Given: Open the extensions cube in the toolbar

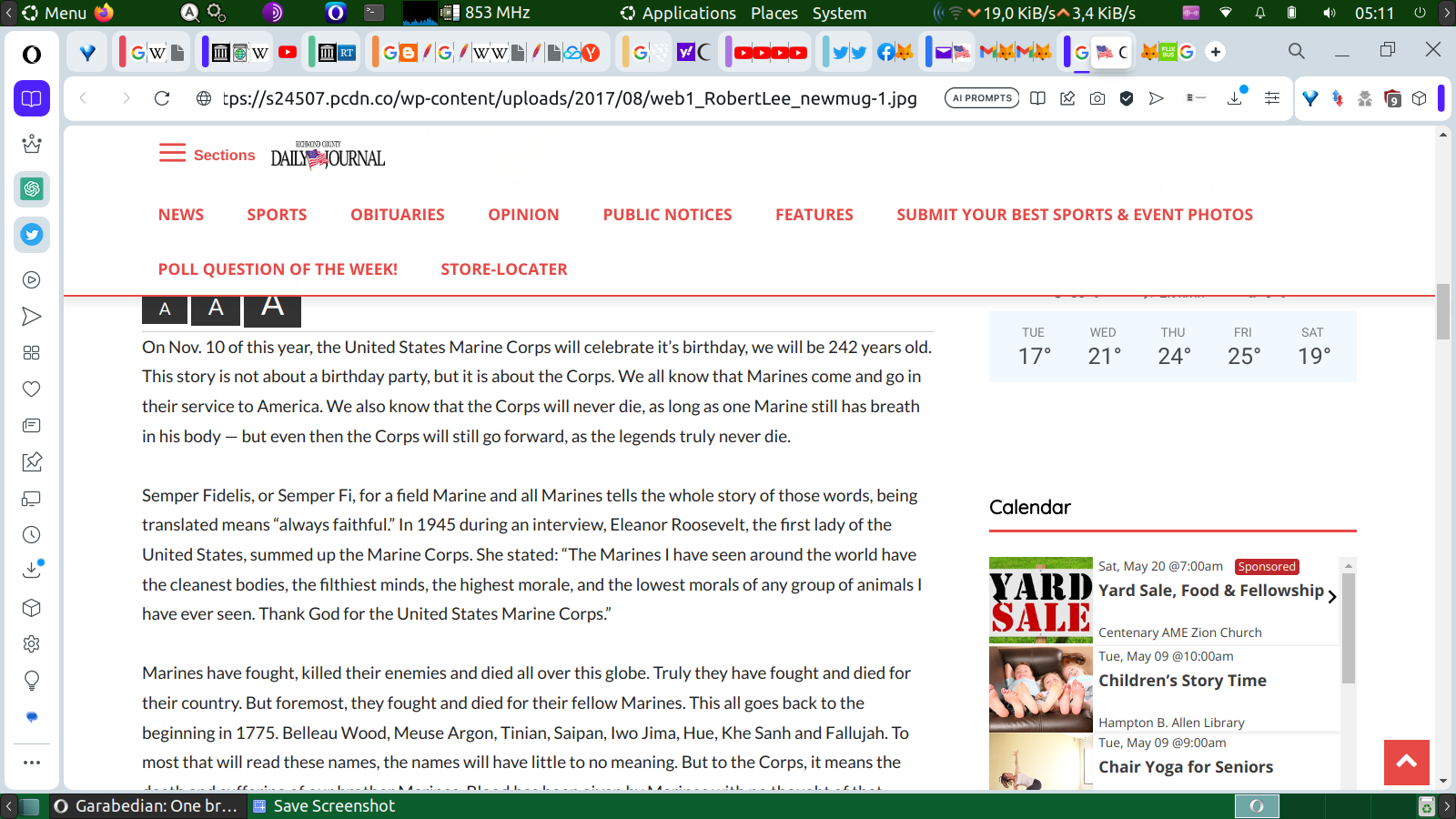Looking at the screenshot, I should tap(1420, 98).
